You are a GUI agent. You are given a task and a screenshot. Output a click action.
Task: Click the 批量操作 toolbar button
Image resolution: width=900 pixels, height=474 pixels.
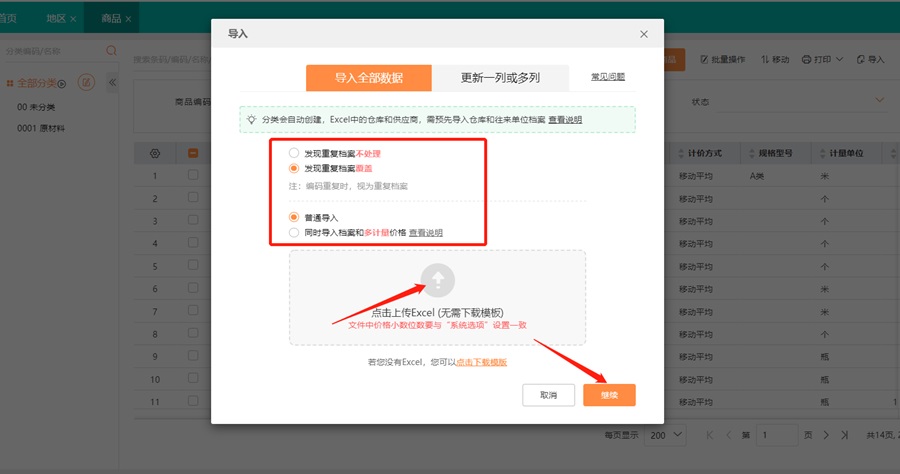[x=723, y=60]
